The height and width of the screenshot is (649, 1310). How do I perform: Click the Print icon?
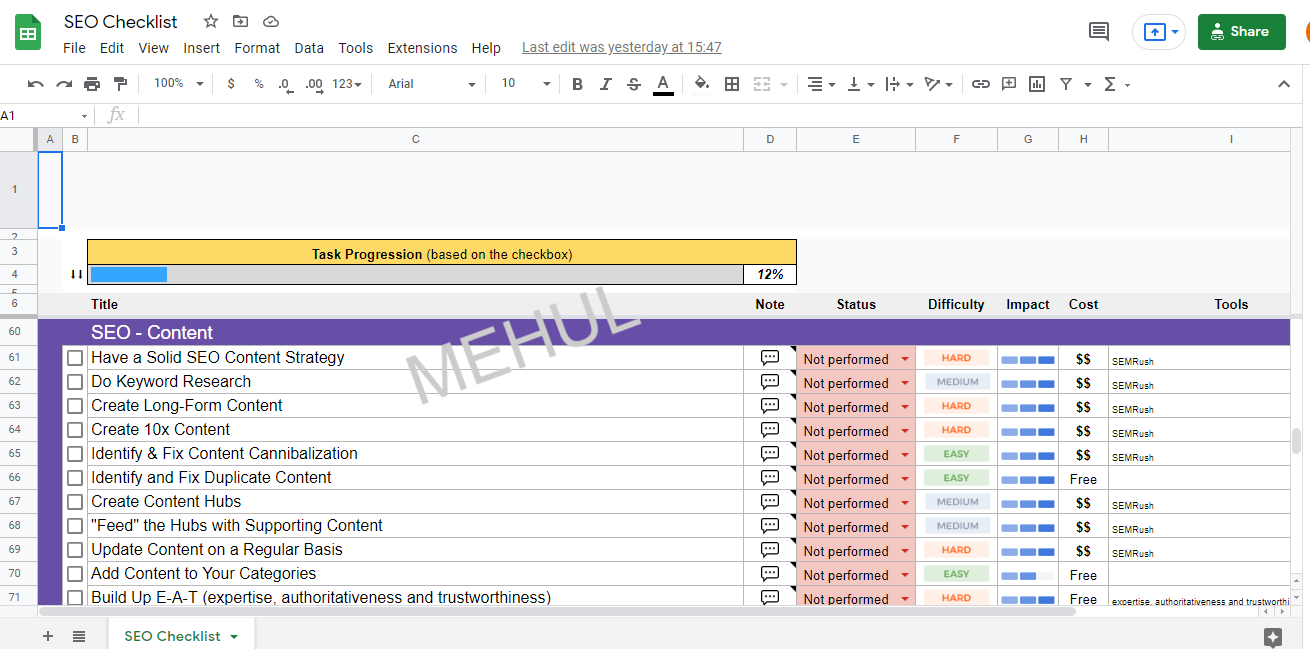coord(92,84)
